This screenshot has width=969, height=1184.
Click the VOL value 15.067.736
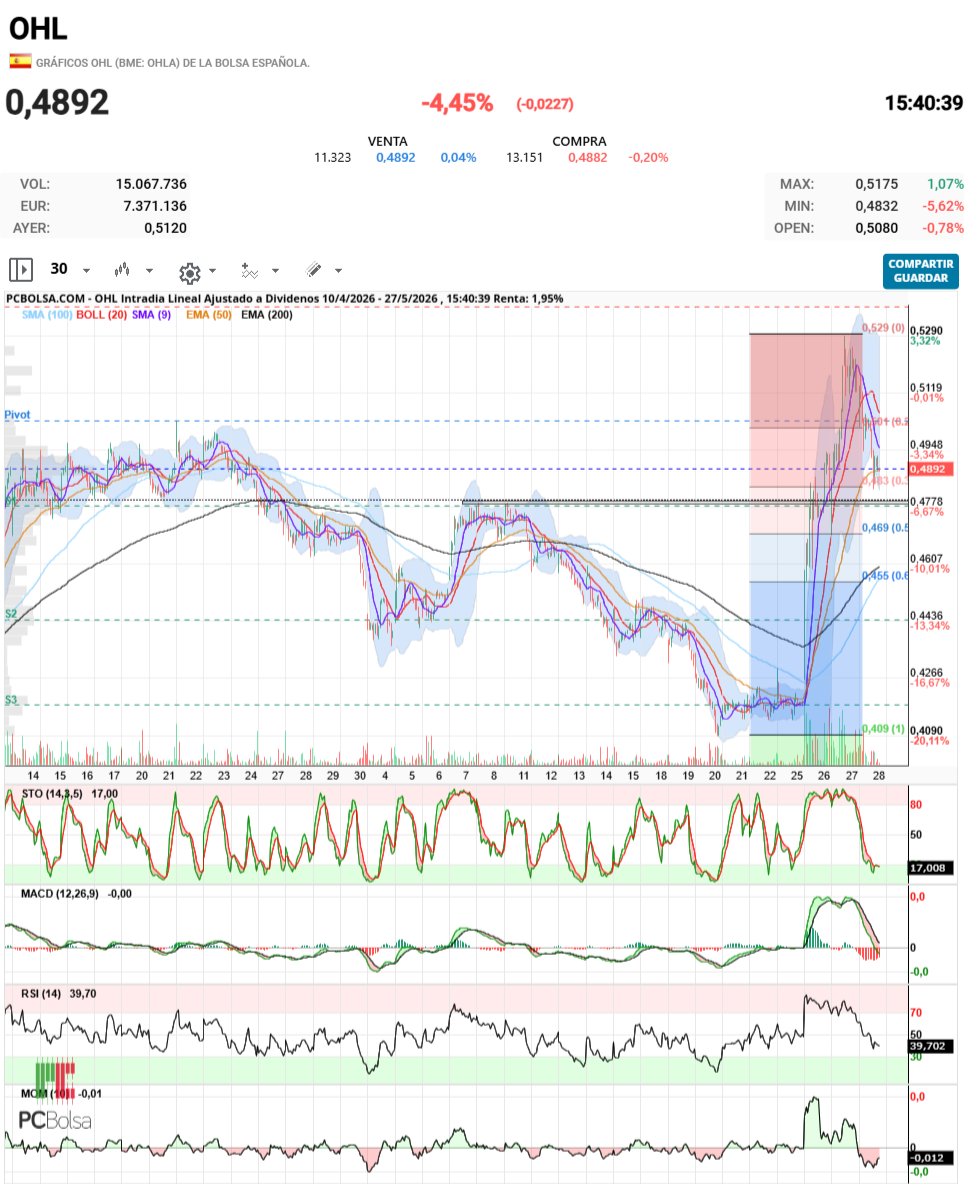point(151,184)
